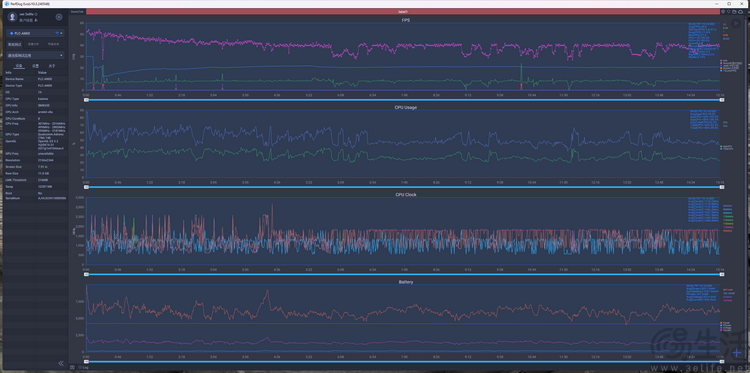Select the first test-mode tab under the device selector

[x=15, y=44]
